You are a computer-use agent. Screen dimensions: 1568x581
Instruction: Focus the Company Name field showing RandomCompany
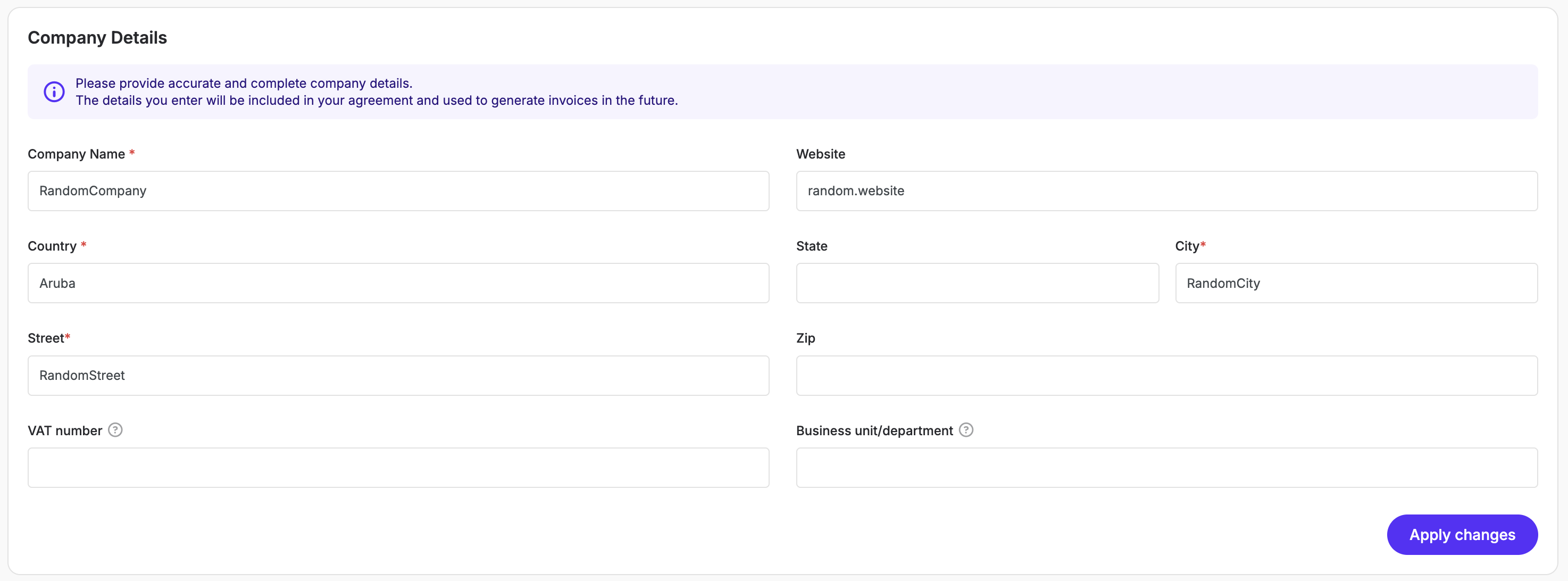[x=398, y=190]
